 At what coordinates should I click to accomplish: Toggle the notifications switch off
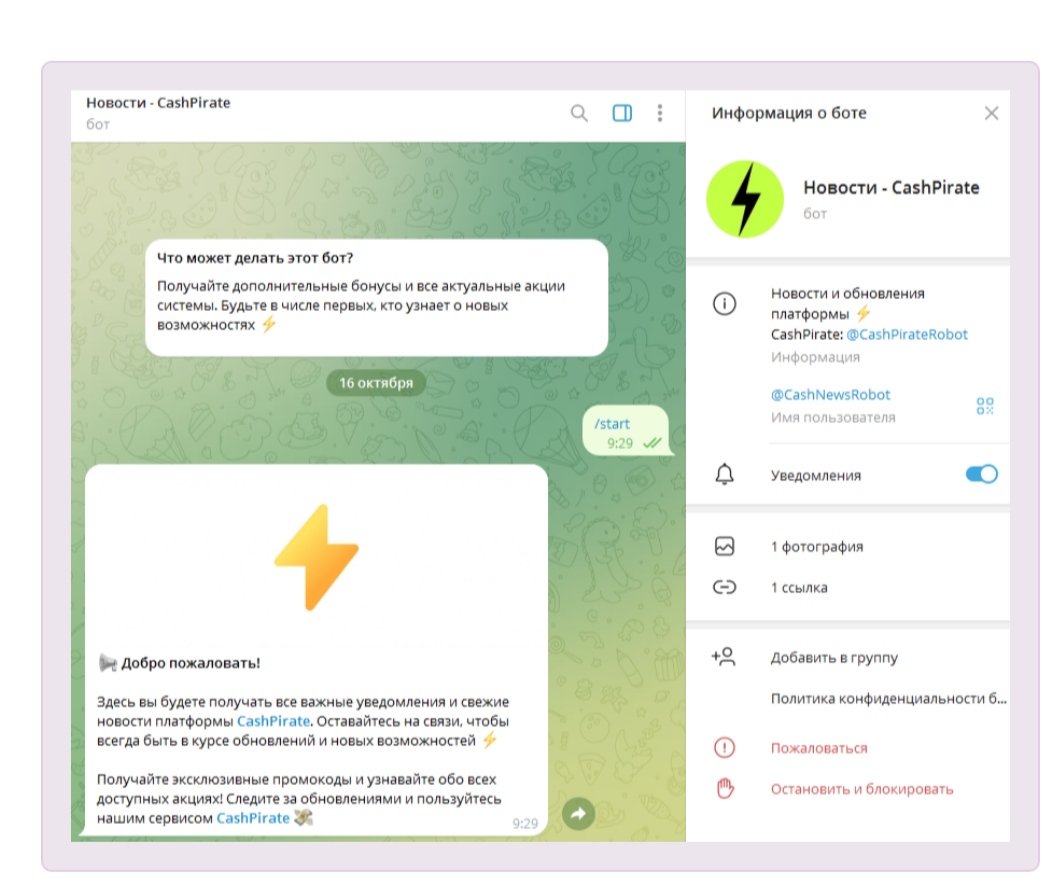(x=982, y=474)
